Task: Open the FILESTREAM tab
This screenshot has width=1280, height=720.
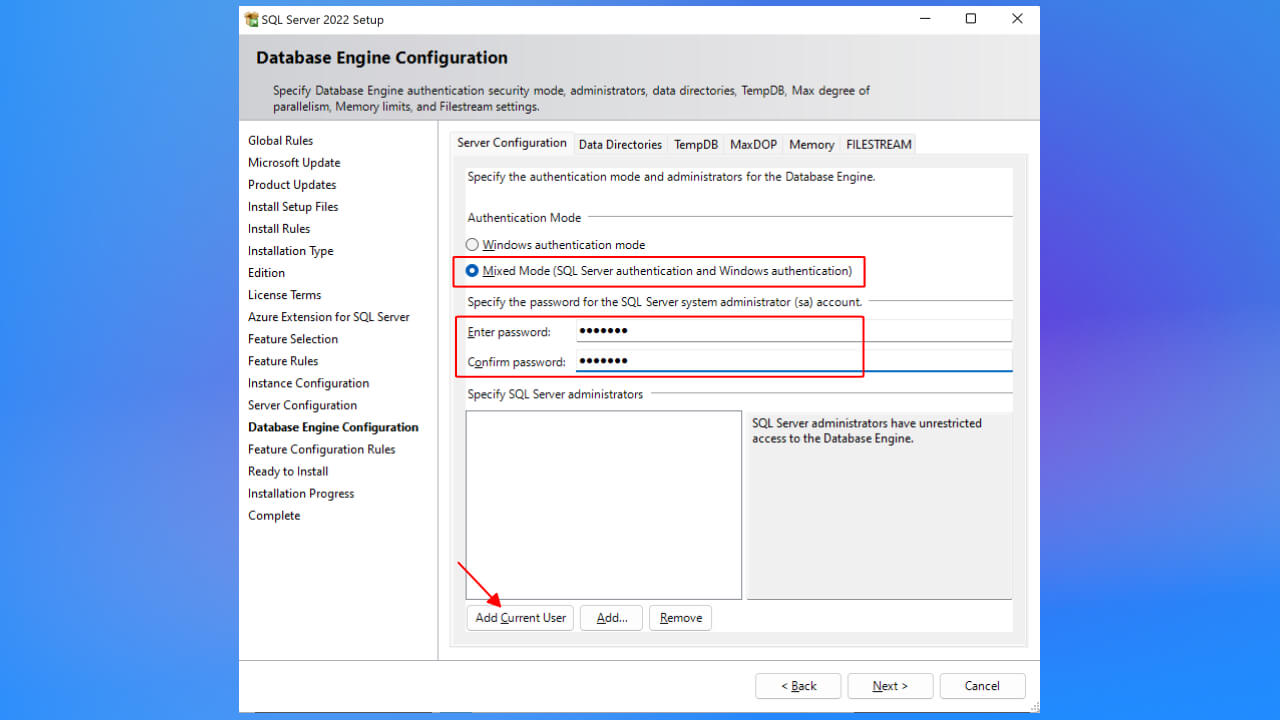Action: coord(879,144)
